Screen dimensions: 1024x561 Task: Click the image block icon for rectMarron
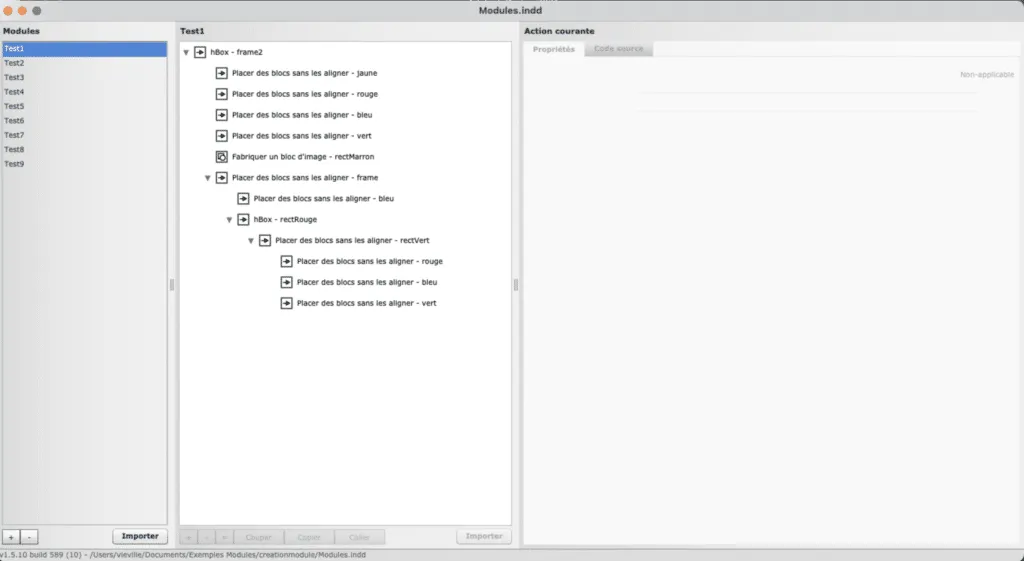(222, 157)
